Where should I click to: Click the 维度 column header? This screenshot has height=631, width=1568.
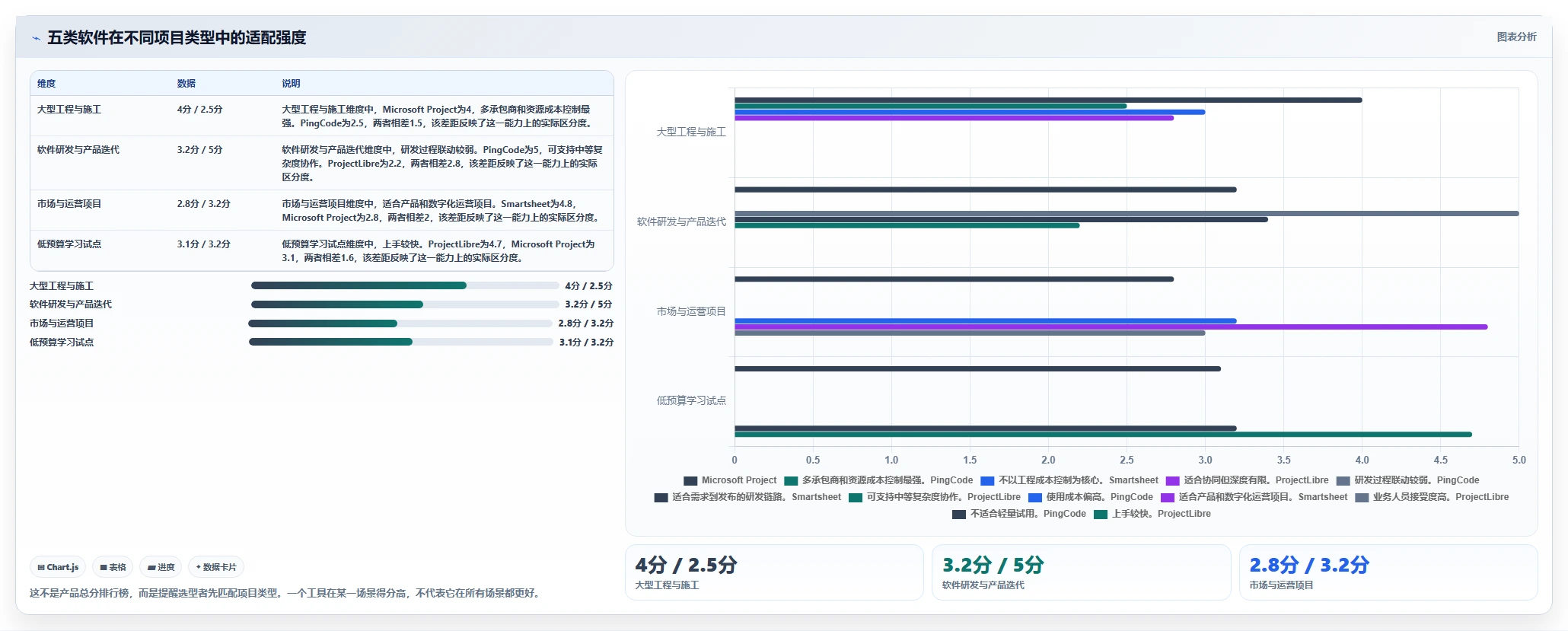point(46,84)
